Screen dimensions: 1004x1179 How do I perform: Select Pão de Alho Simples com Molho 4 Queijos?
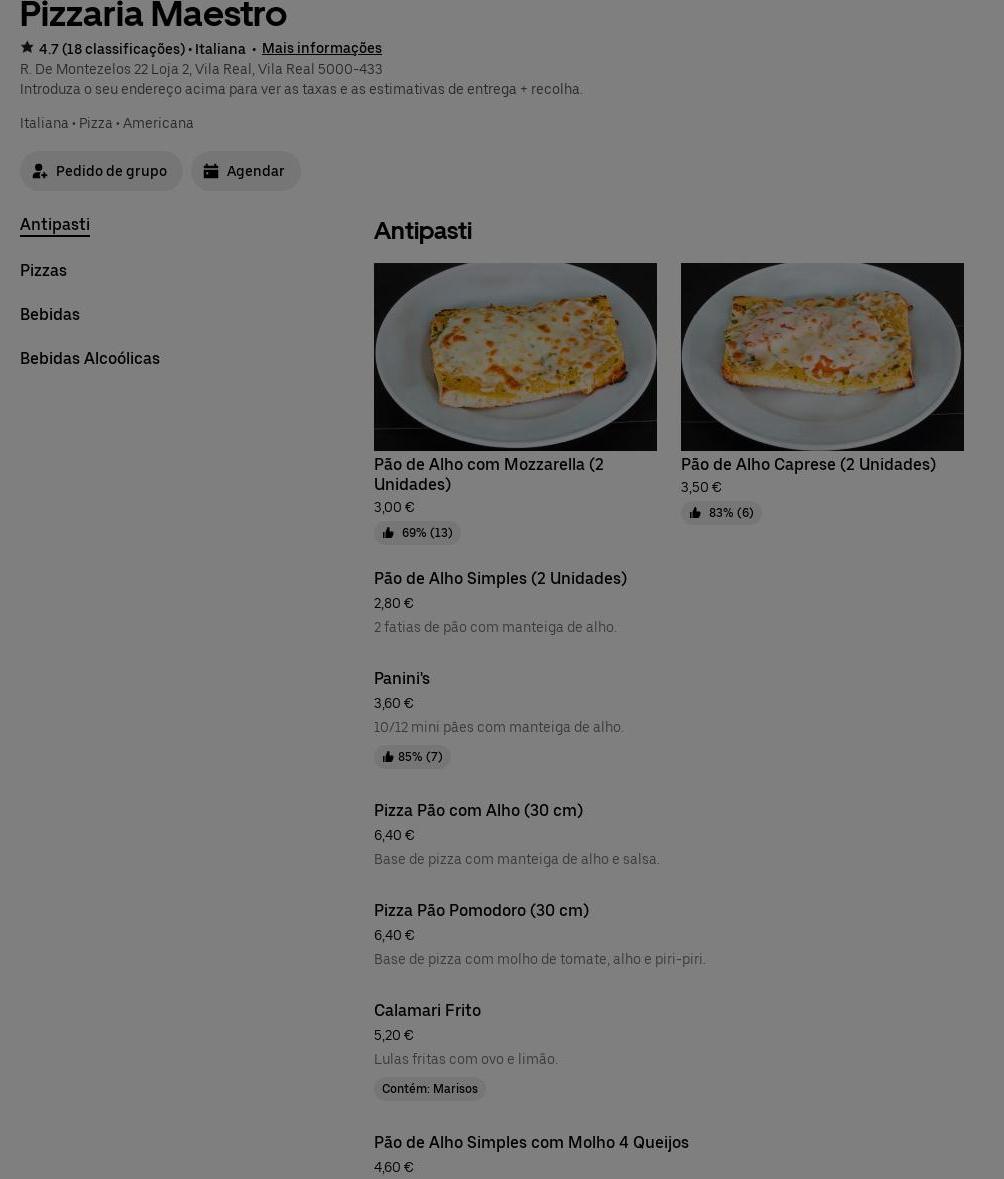coord(531,1143)
